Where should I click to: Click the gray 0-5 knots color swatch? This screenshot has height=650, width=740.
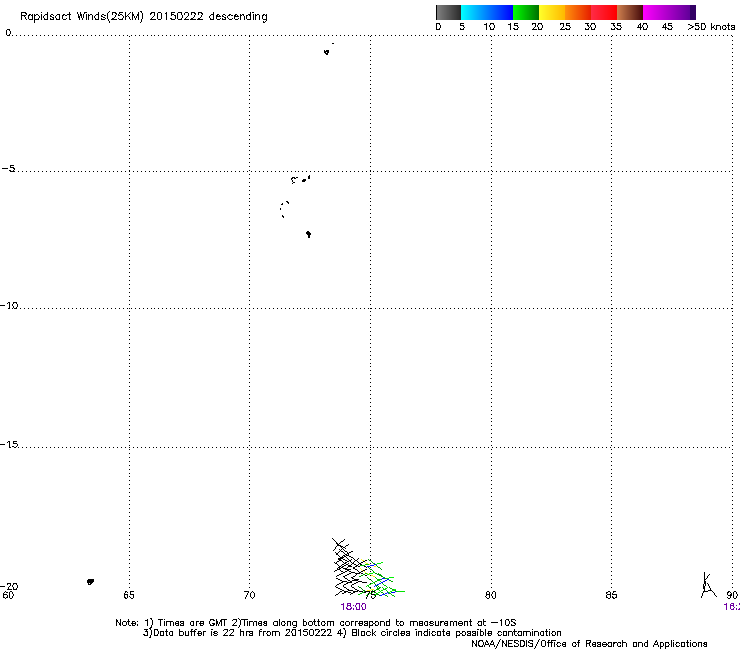pyautogui.click(x=448, y=12)
